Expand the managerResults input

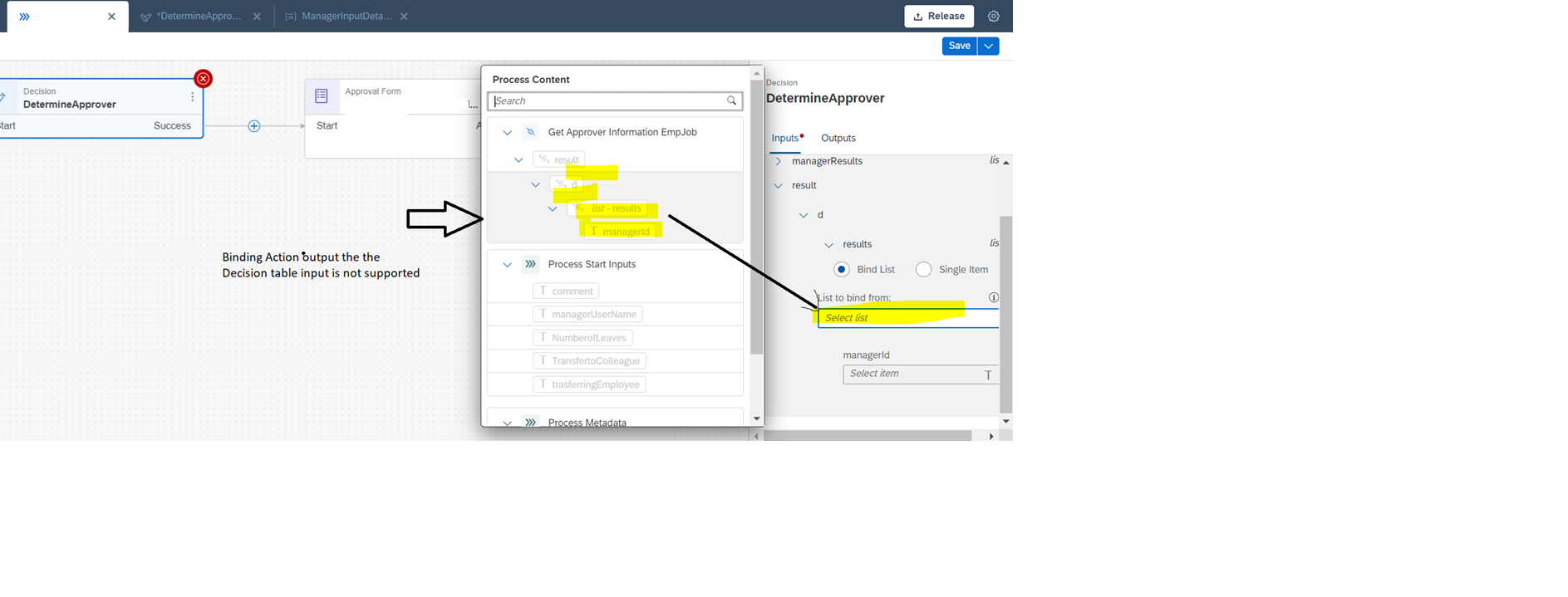tap(779, 162)
